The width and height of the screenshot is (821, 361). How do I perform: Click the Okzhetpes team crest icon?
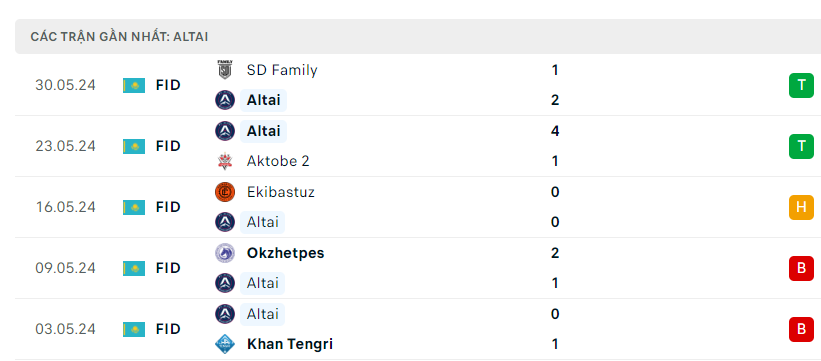[x=225, y=253]
